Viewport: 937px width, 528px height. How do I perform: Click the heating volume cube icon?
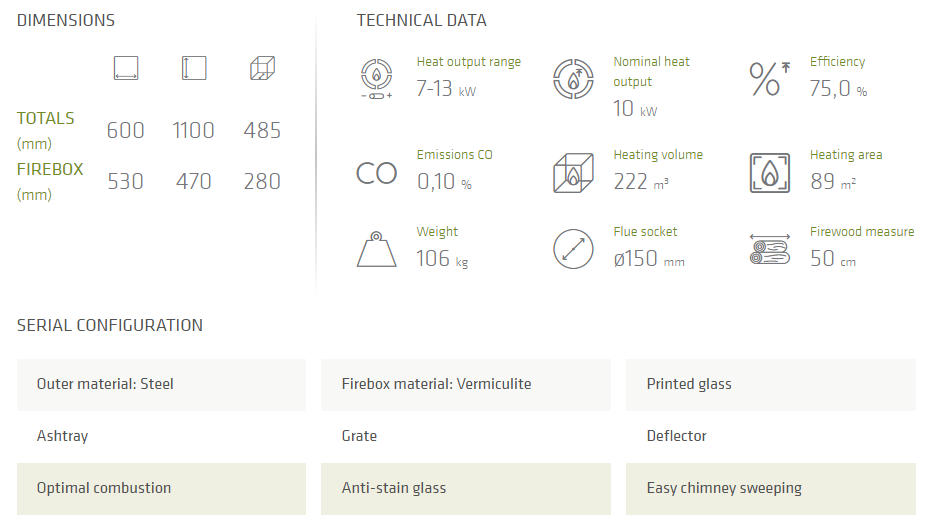(573, 172)
